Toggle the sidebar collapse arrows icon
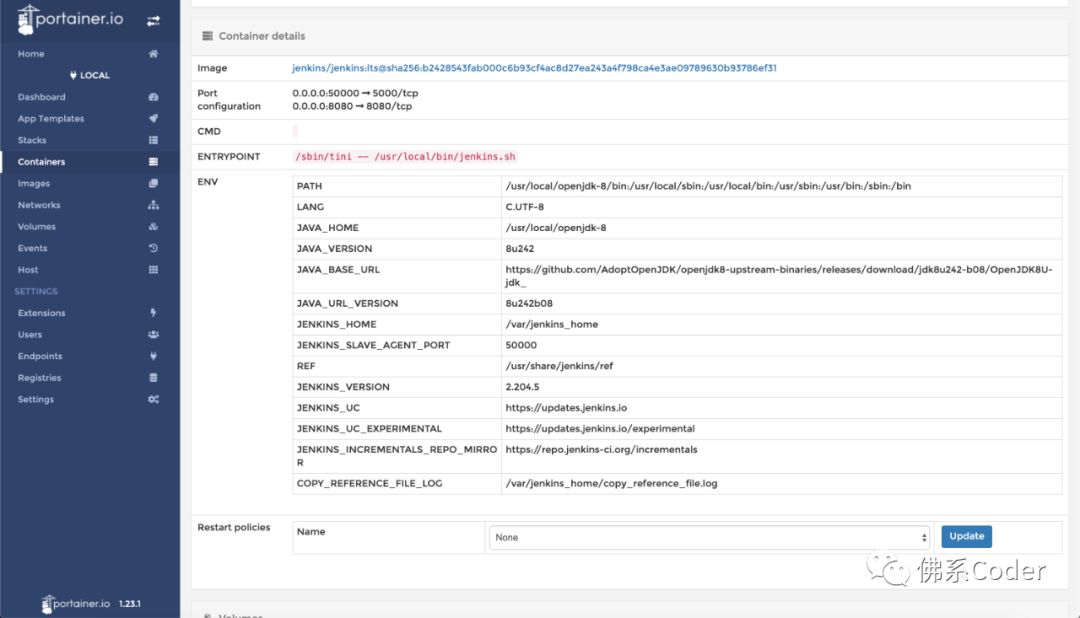 [x=153, y=21]
